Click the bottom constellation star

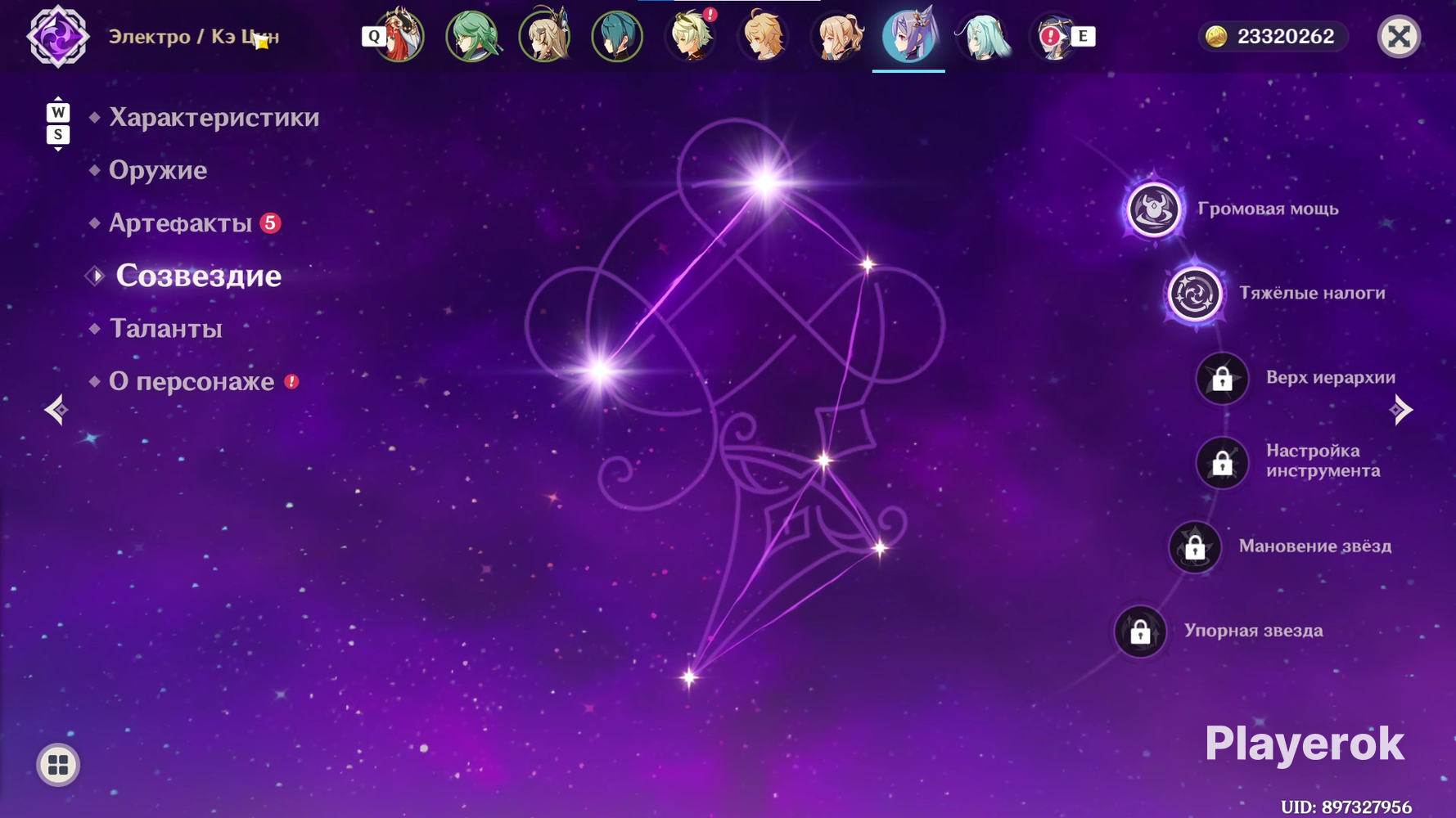tap(689, 677)
